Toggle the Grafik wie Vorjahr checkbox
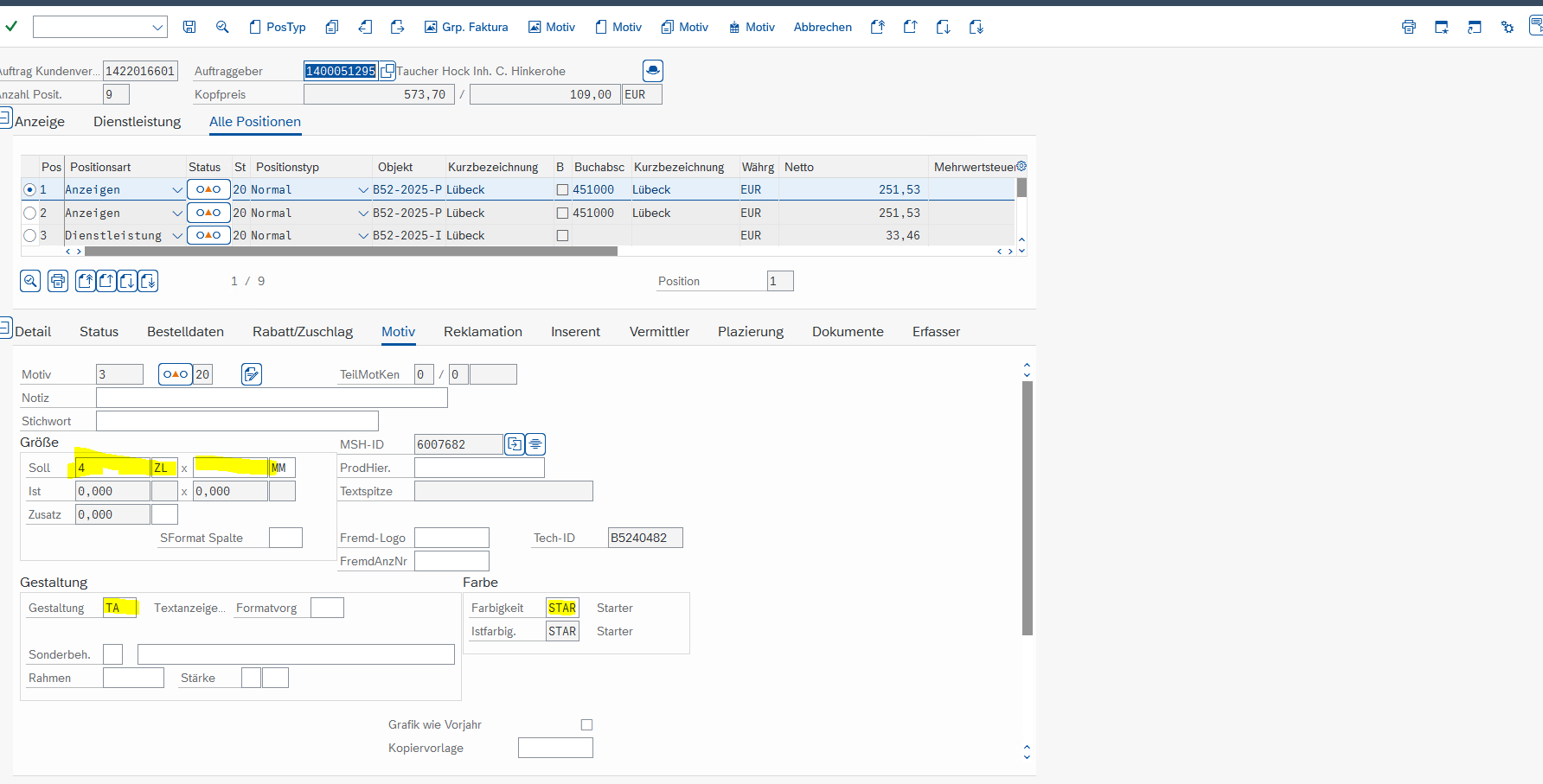Viewport: 1543px width, 784px height. (x=586, y=725)
